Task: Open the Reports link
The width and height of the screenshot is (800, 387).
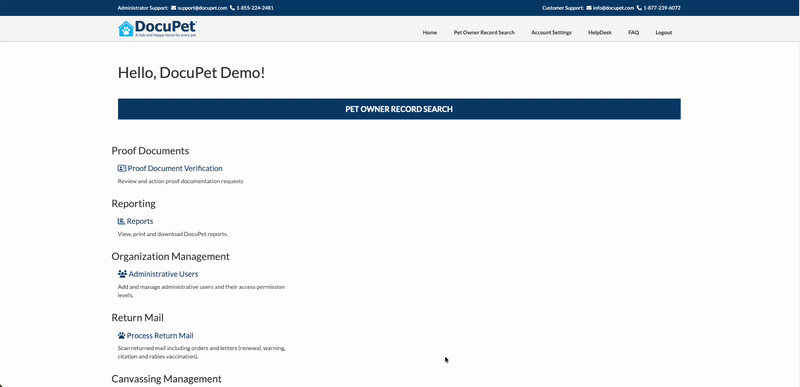Action: tap(140, 221)
